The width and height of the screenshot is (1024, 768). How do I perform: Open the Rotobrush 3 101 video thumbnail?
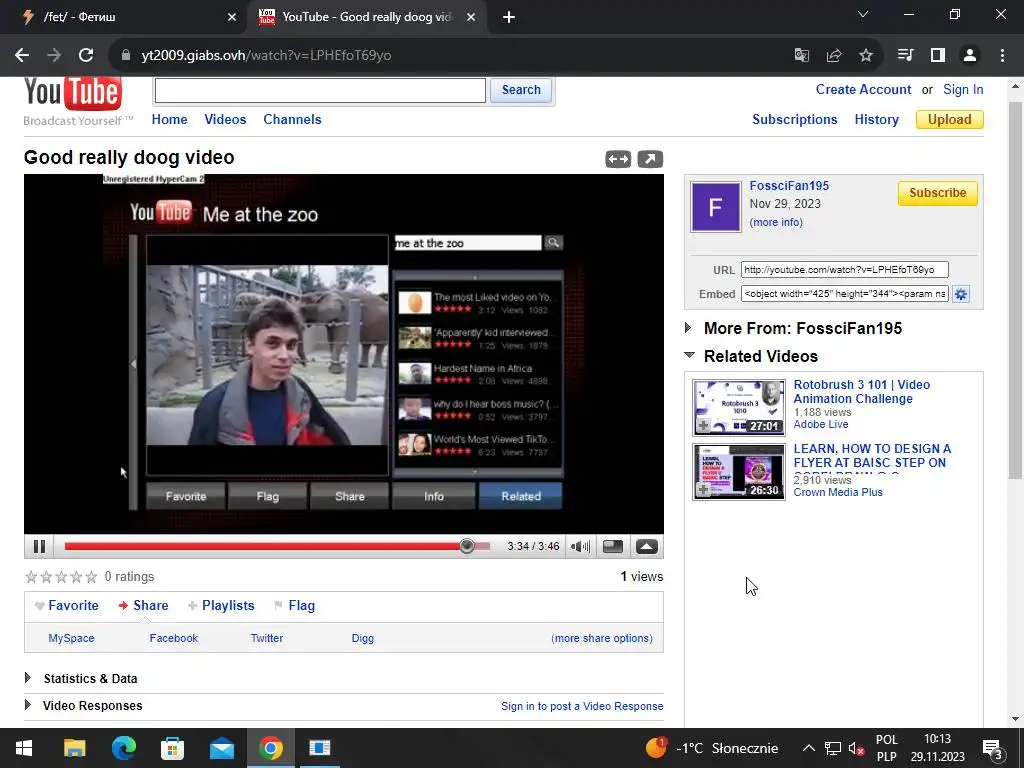click(739, 408)
